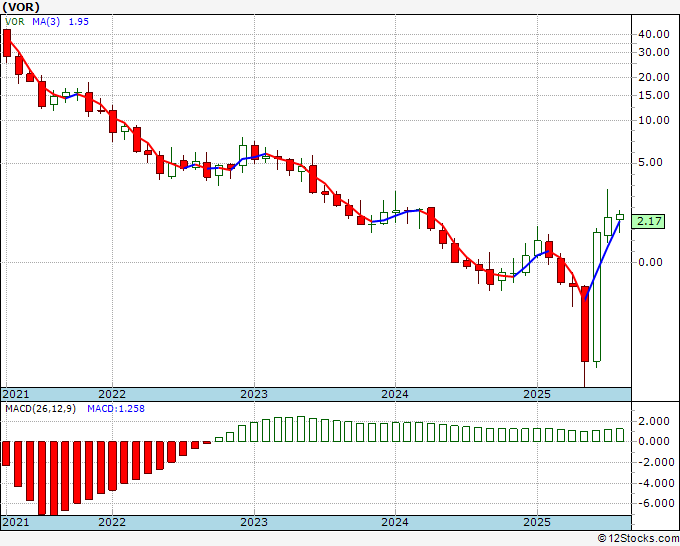Click the 5.00 price axis label
The width and height of the screenshot is (680, 546).
pyautogui.click(x=651, y=163)
